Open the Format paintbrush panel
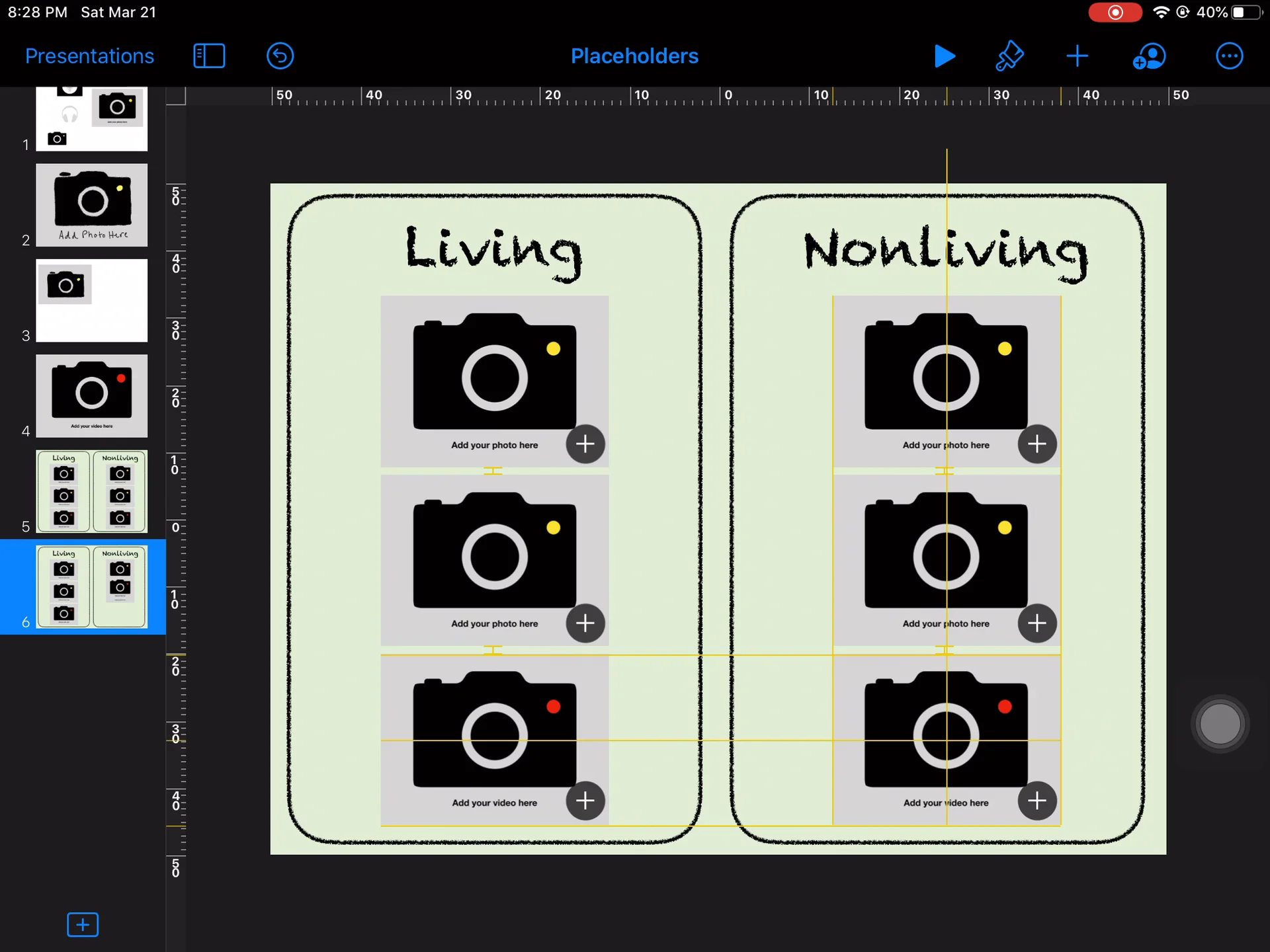The height and width of the screenshot is (952, 1270). coord(1009,56)
